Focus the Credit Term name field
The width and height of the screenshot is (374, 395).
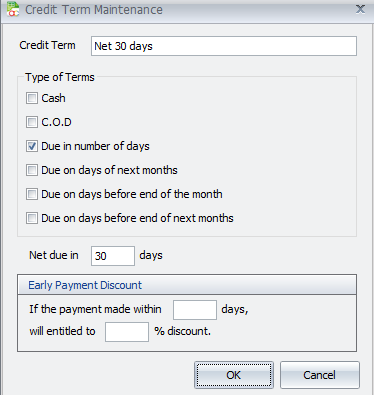click(x=224, y=46)
